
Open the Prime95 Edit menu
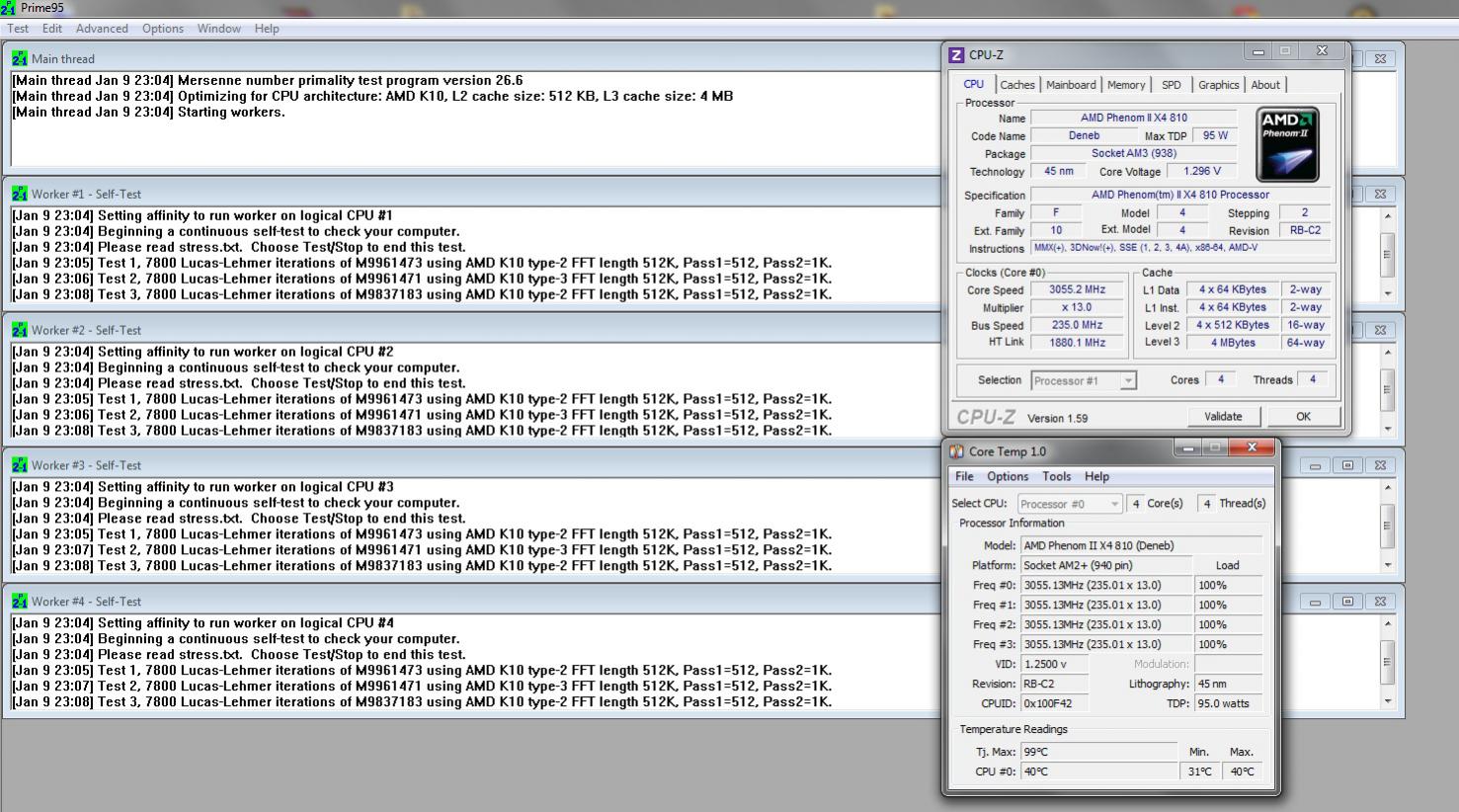tap(52, 29)
